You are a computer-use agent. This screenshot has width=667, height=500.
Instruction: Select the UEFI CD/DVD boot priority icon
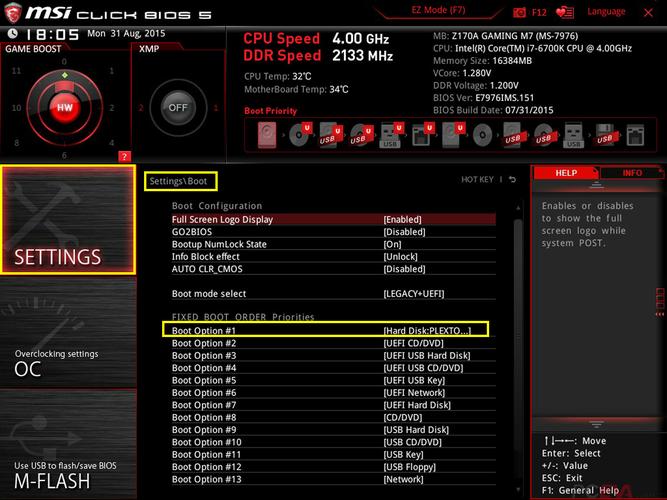click(300, 135)
